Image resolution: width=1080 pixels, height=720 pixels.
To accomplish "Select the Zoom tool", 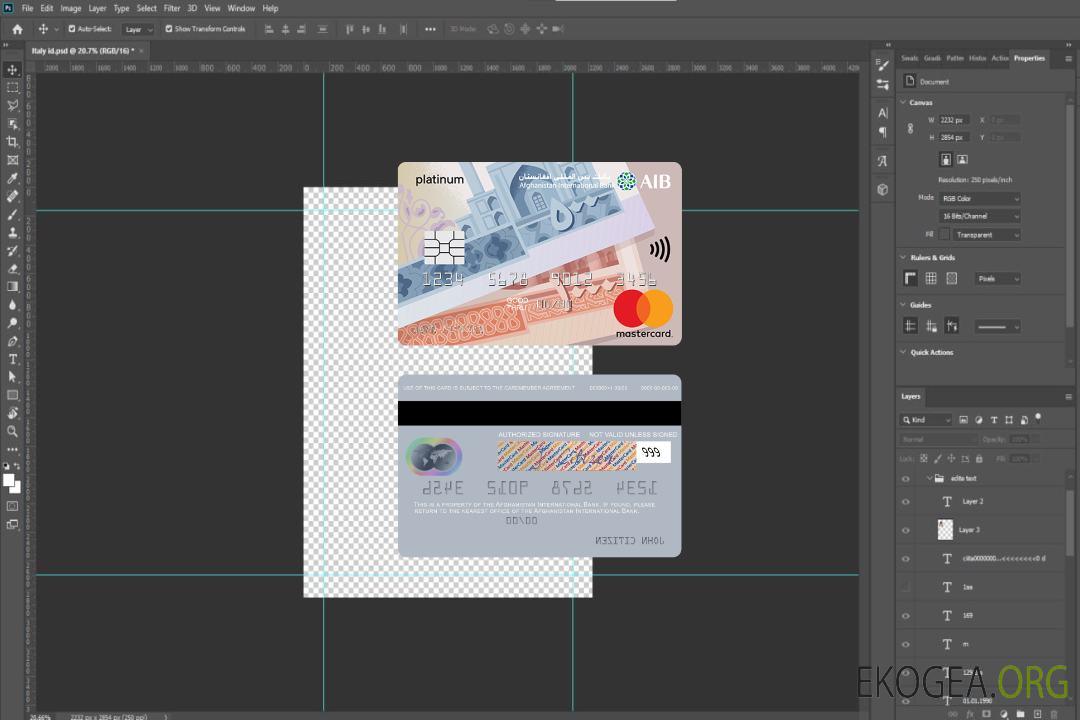I will point(12,431).
